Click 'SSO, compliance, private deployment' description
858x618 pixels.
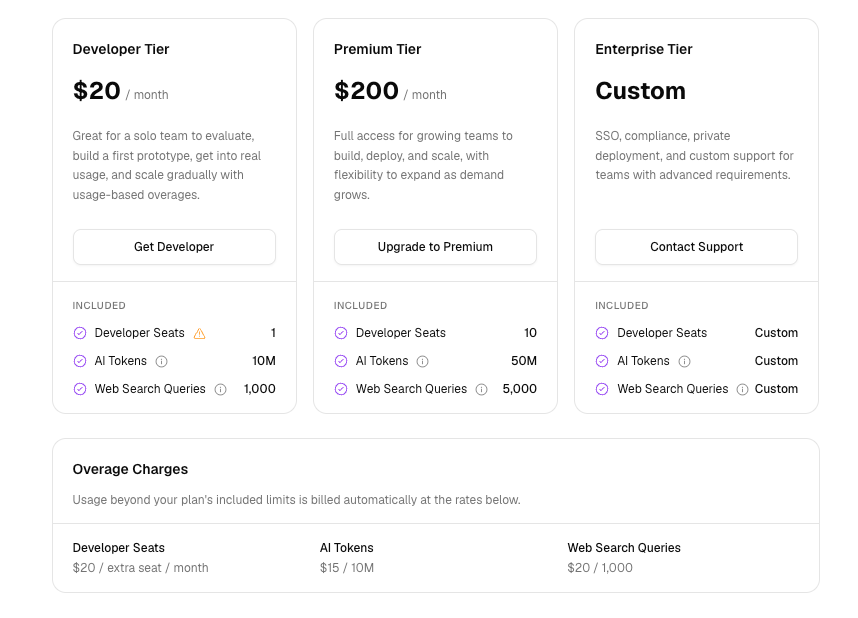coord(694,155)
